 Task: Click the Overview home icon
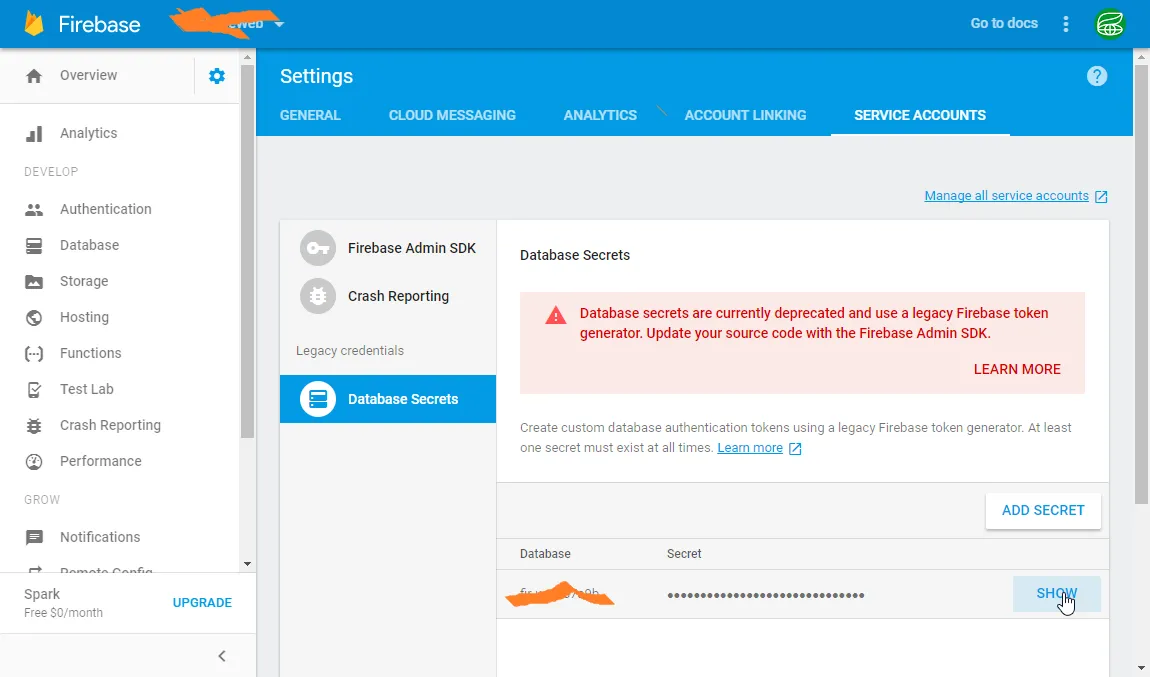coord(34,76)
